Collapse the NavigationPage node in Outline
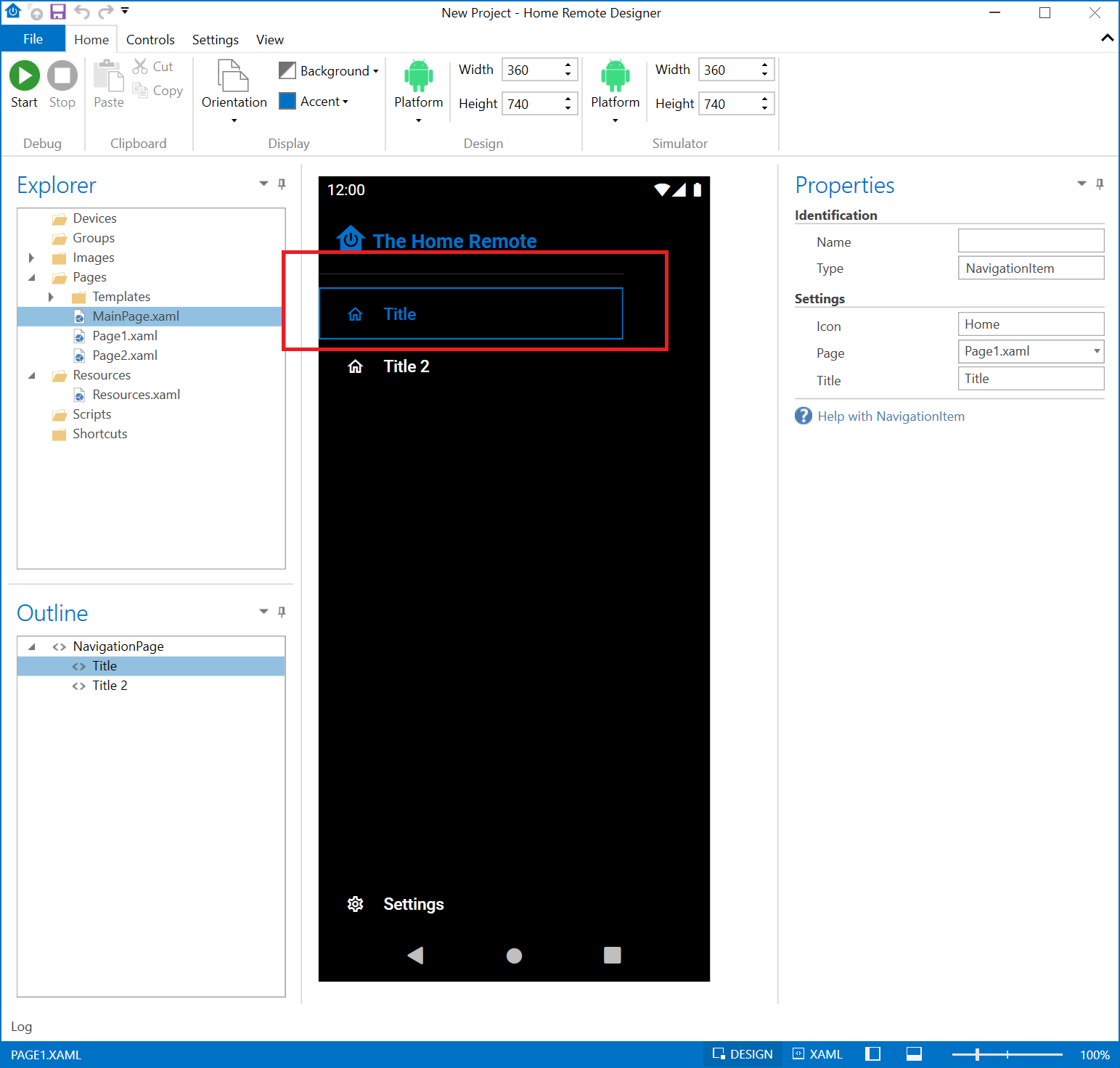Image resolution: width=1120 pixels, height=1068 pixels. coord(31,646)
